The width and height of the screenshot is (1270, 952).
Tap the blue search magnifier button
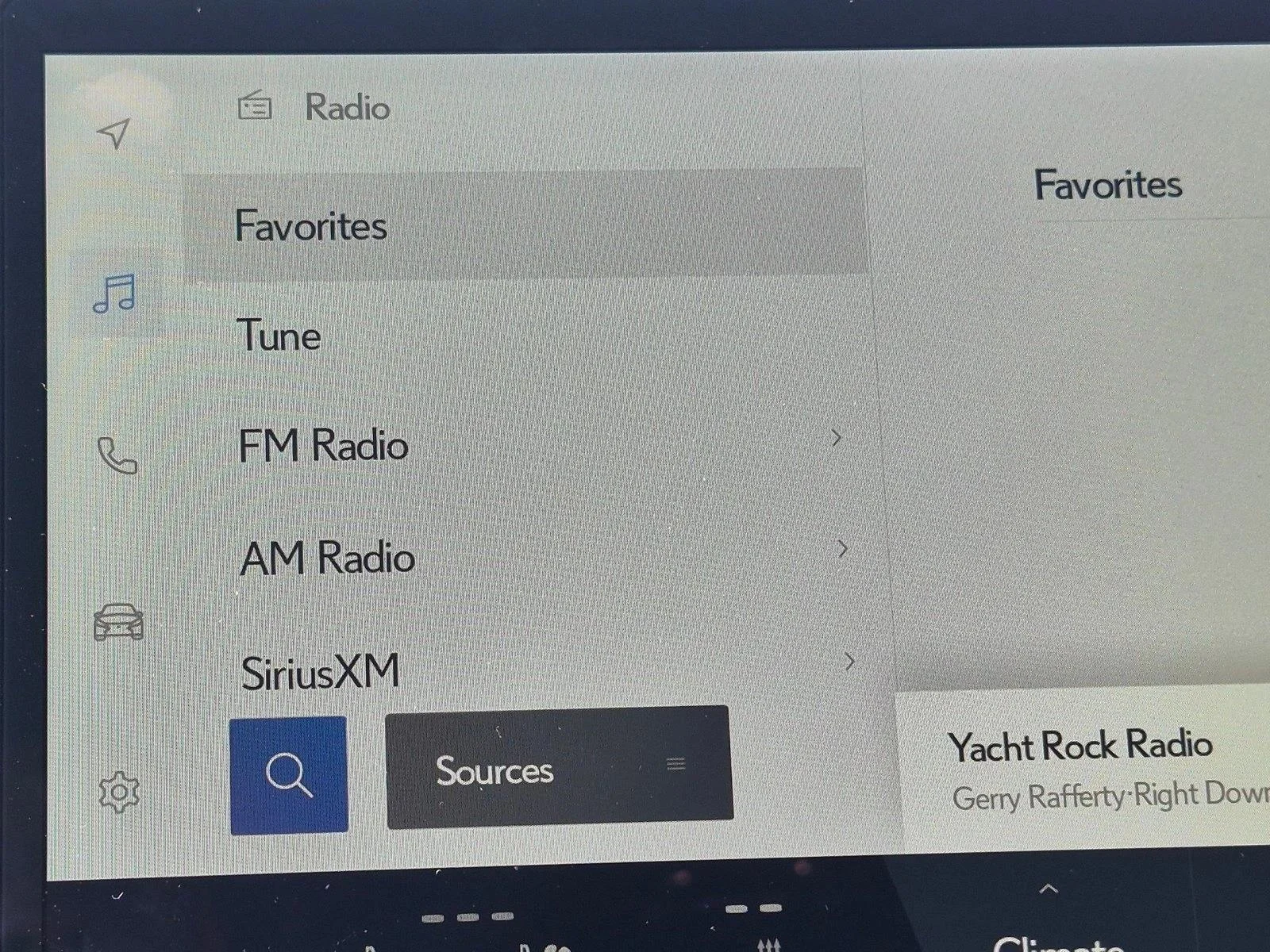[288, 775]
